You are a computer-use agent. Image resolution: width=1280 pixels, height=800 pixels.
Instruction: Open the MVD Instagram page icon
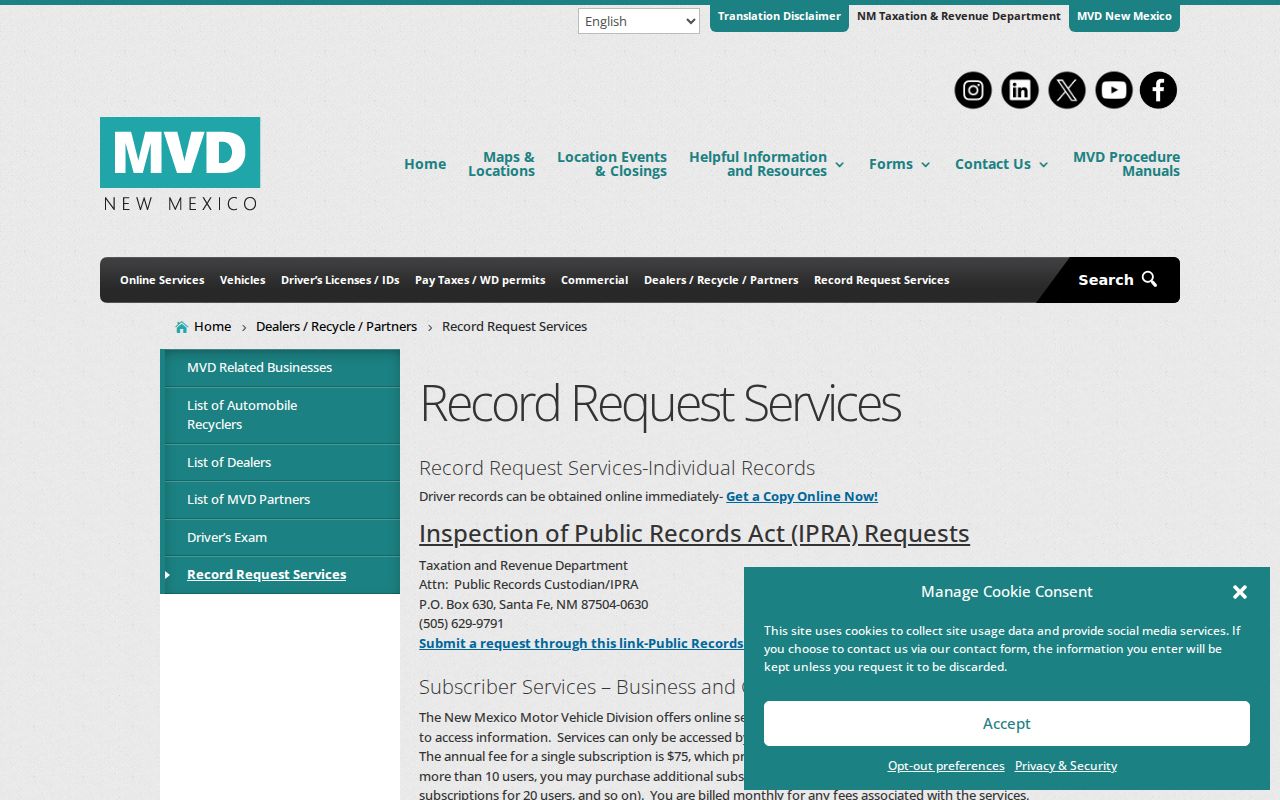pos(973,90)
